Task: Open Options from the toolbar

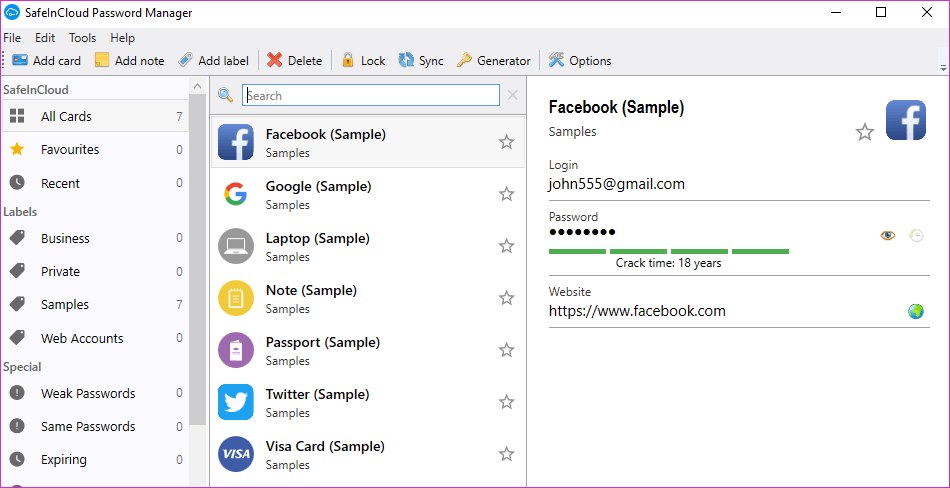Action: tap(579, 61)
